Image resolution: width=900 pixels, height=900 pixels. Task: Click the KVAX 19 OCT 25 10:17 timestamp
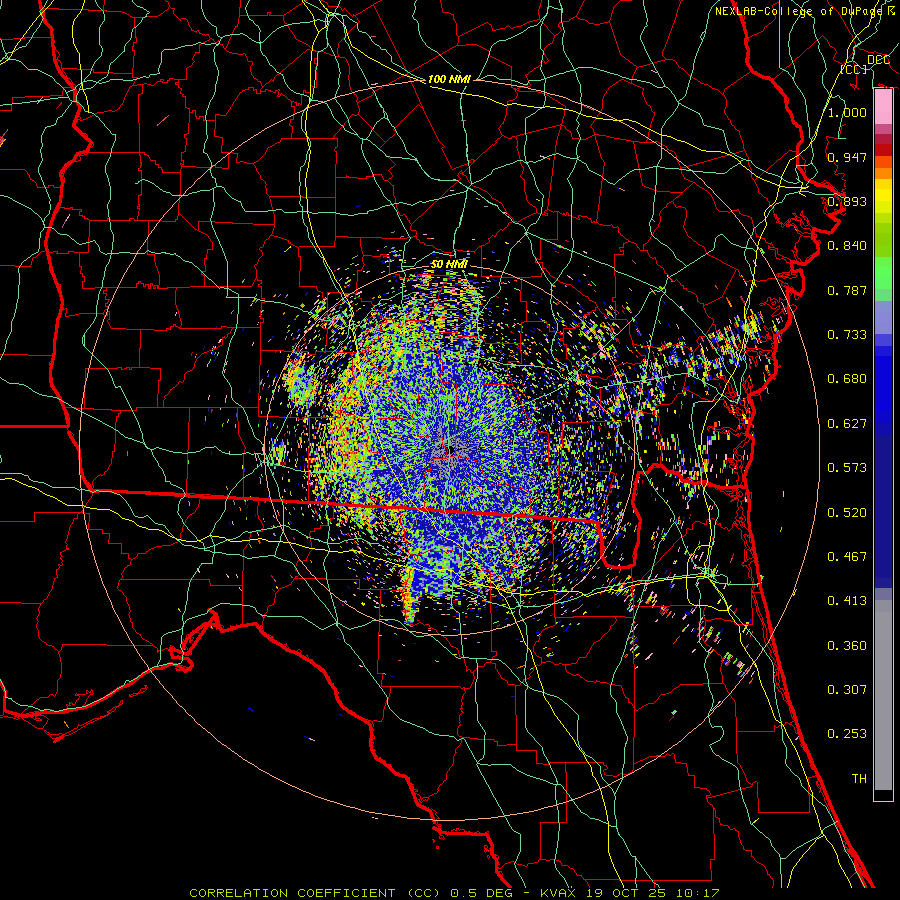pyautogui.click(x=630, y=893)
